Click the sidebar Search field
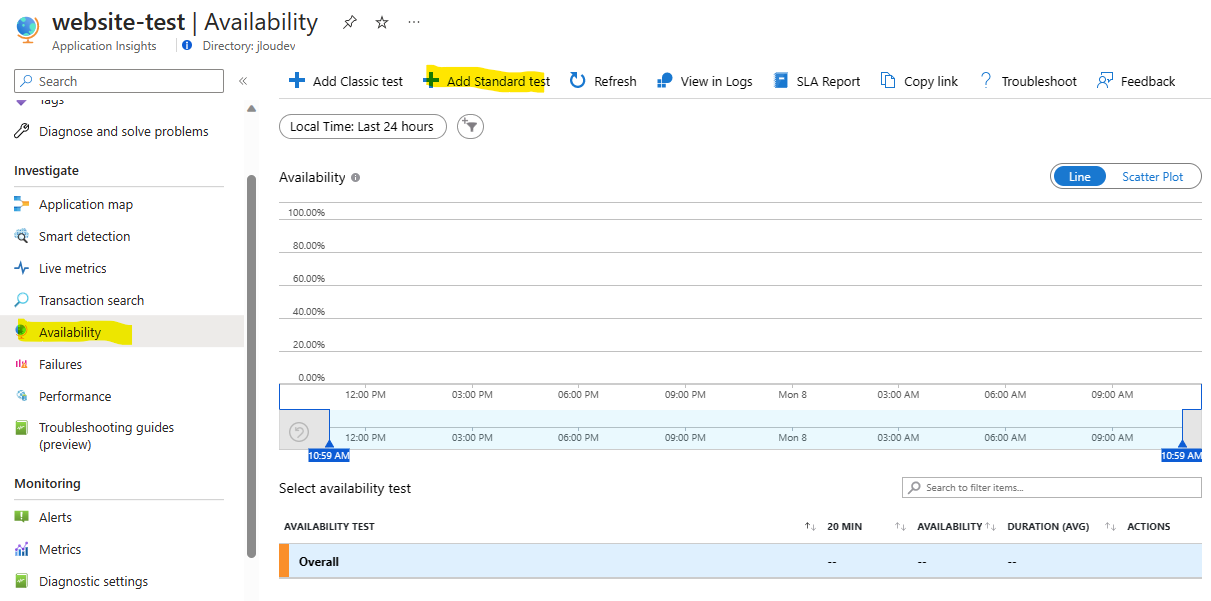The width and height of the screenshot is (1211, 601). [x=119, y=81]
